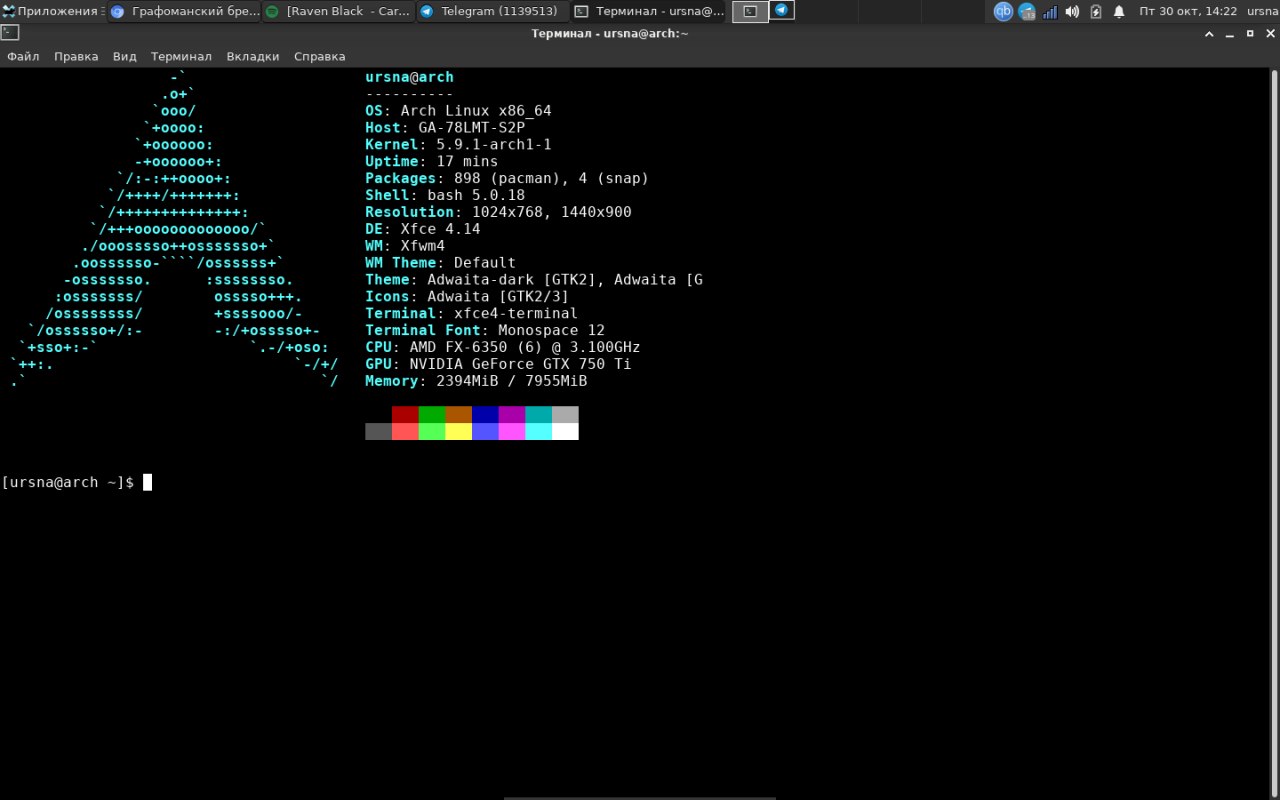Open the network signal tray icon
The image size is (1280, 800).
click(1050, 11)
